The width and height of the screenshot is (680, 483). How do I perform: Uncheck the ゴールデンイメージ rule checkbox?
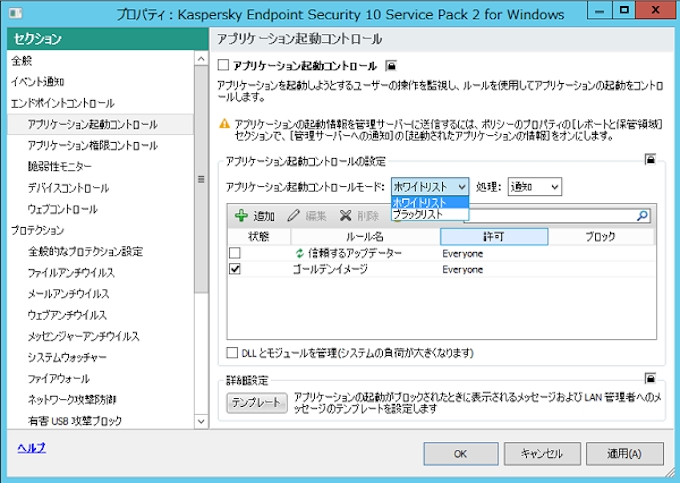click(234, 269)
